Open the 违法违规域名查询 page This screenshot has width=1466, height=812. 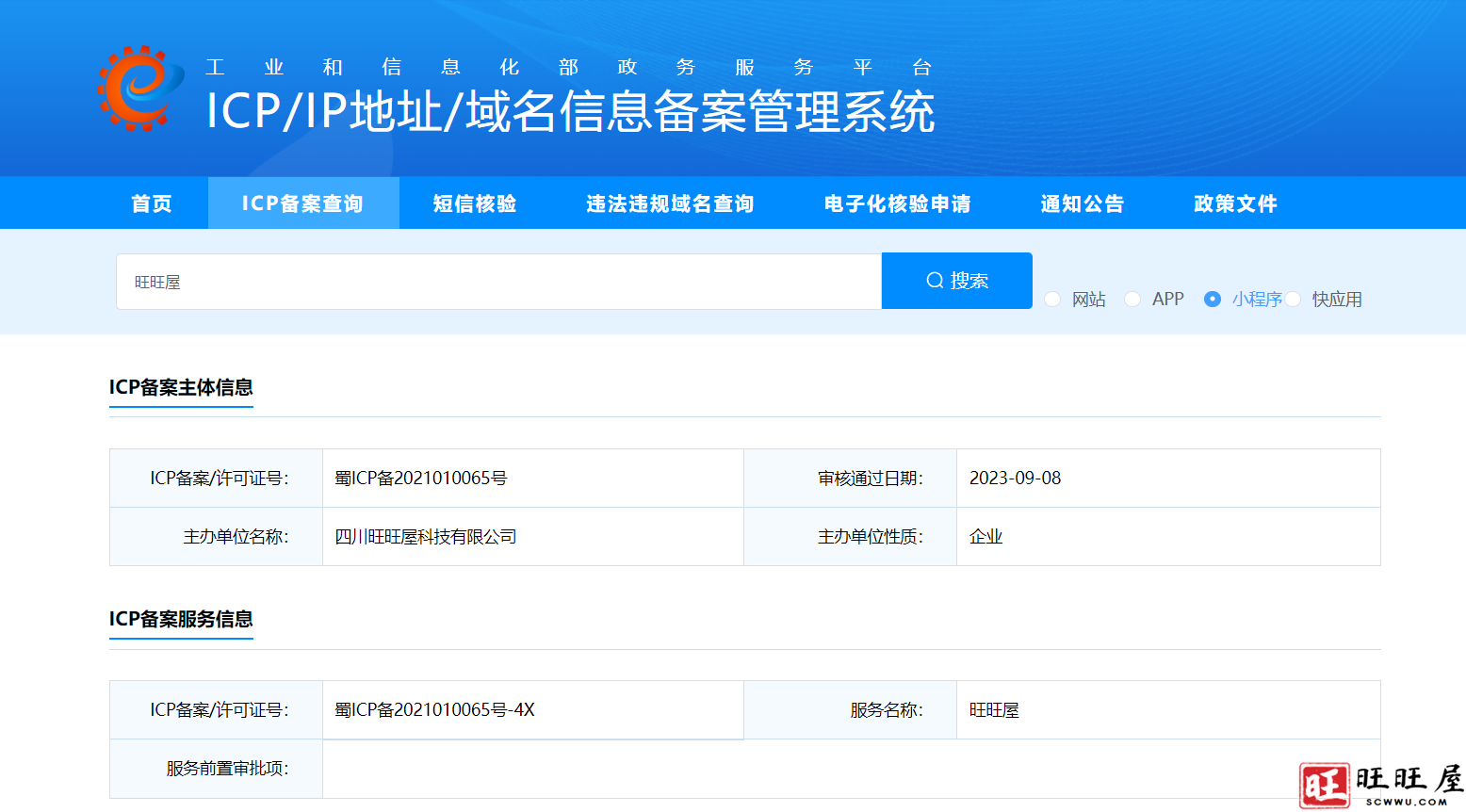coord(669,203)
